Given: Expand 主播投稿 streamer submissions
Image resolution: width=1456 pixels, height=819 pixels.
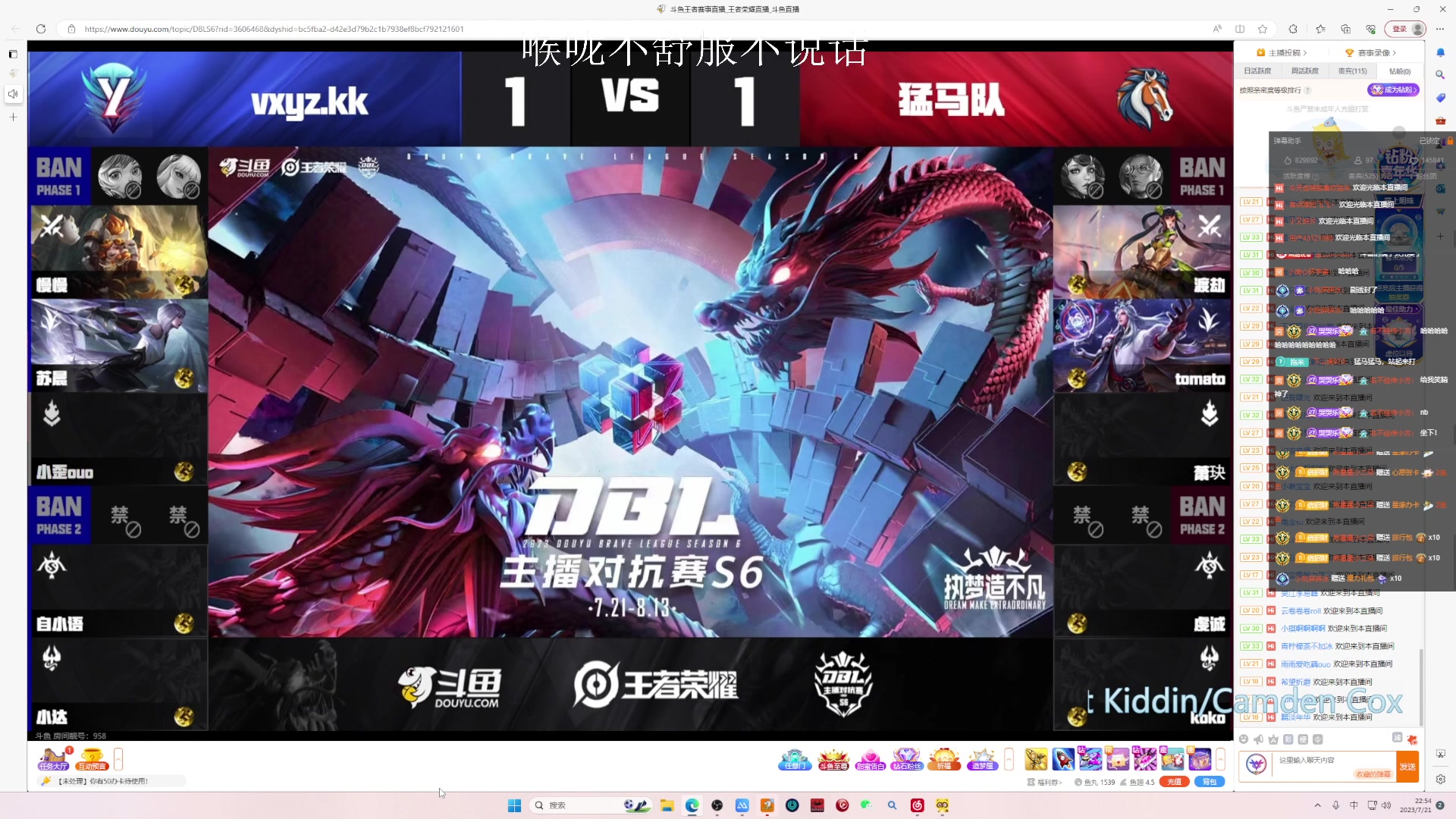Looking at the screenshot, I should pos(1282,52).
